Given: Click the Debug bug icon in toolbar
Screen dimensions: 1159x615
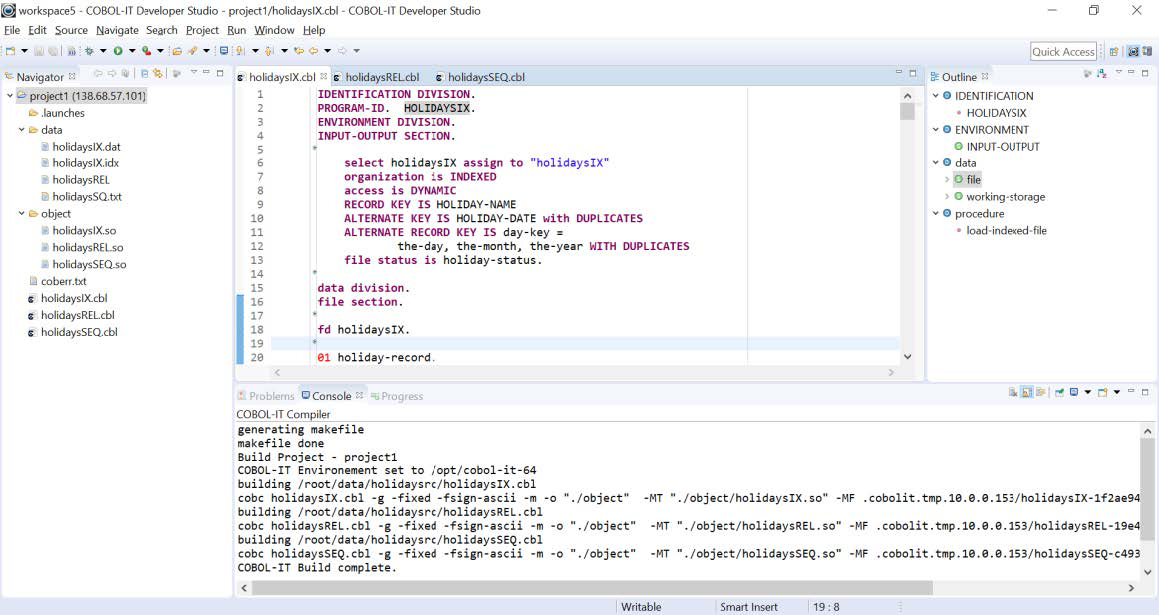Looking at the screenshot, I should [89, 50].
